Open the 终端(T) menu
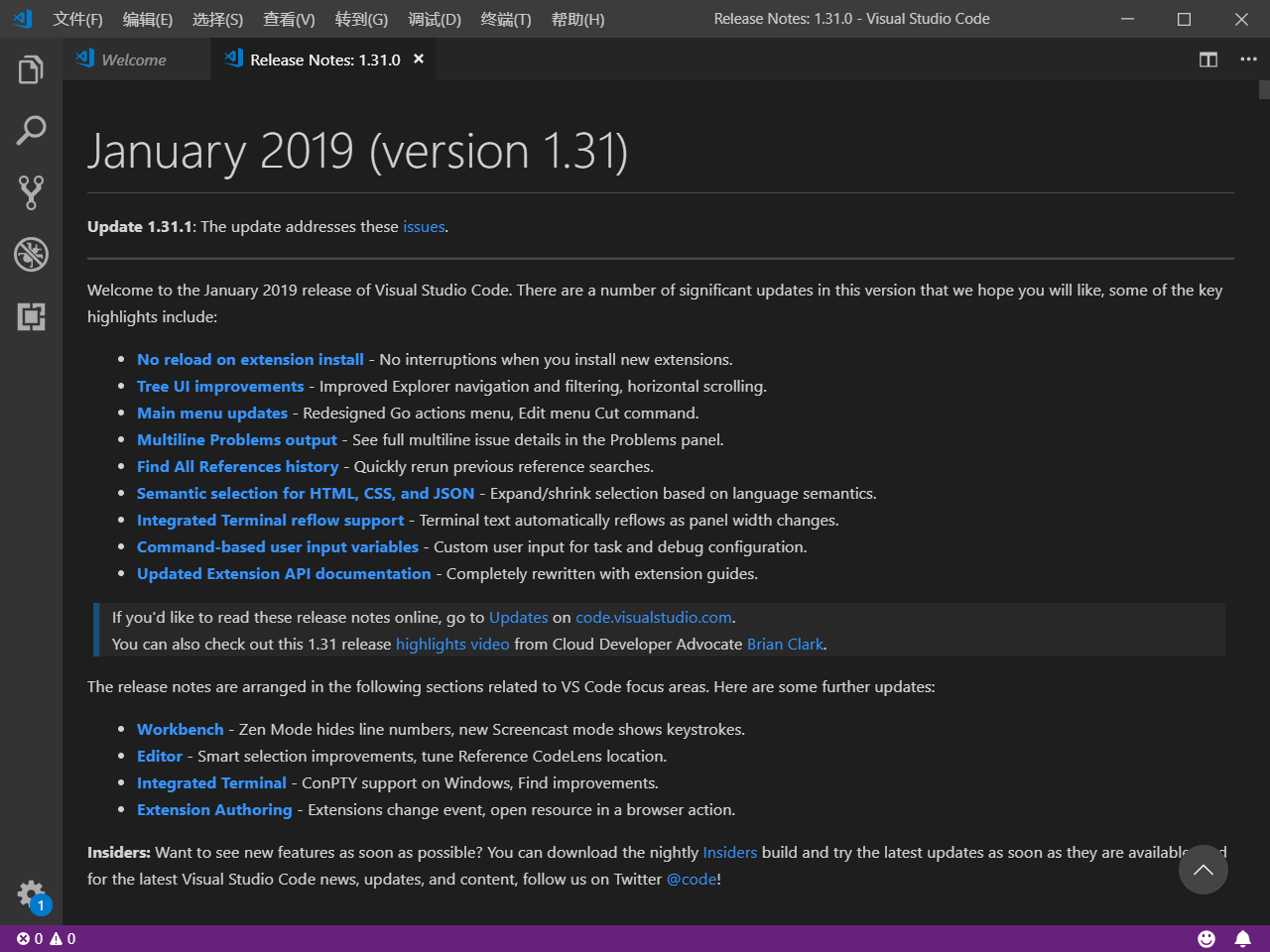The height and width of the screenshot is (952, 1270). click(505, 19)
